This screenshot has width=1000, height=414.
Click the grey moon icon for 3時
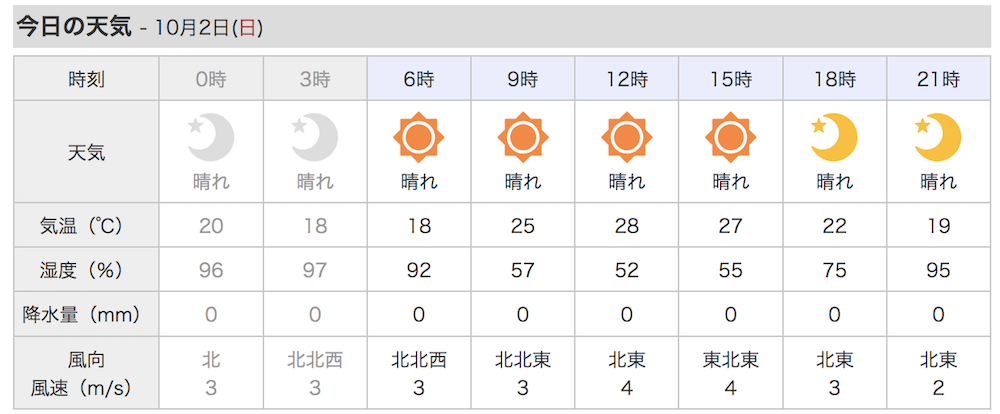click(x=315, y=138)
